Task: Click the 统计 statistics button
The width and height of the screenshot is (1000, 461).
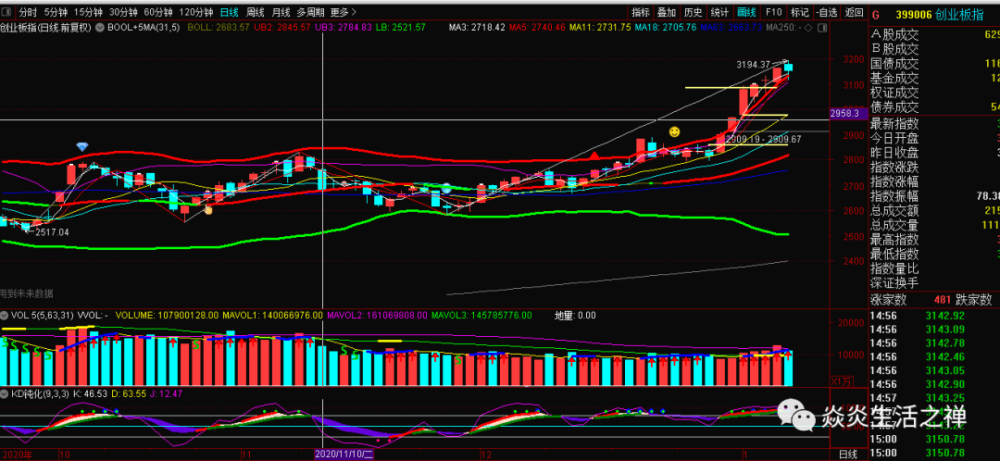Action: (x=720, y=13)
